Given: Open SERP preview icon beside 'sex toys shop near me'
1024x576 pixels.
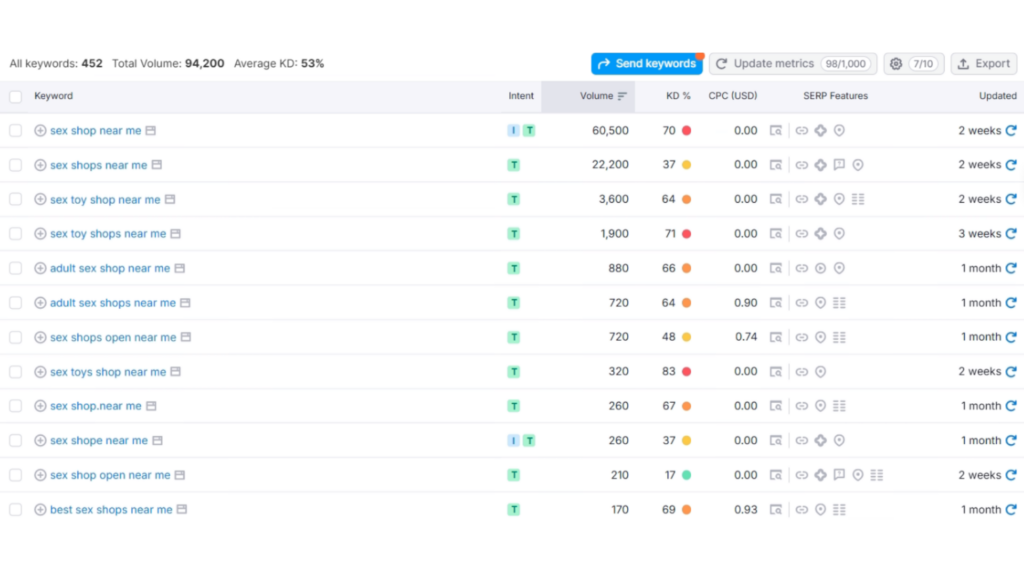Looking at the screenshot, I should click(x=176, y=372).
